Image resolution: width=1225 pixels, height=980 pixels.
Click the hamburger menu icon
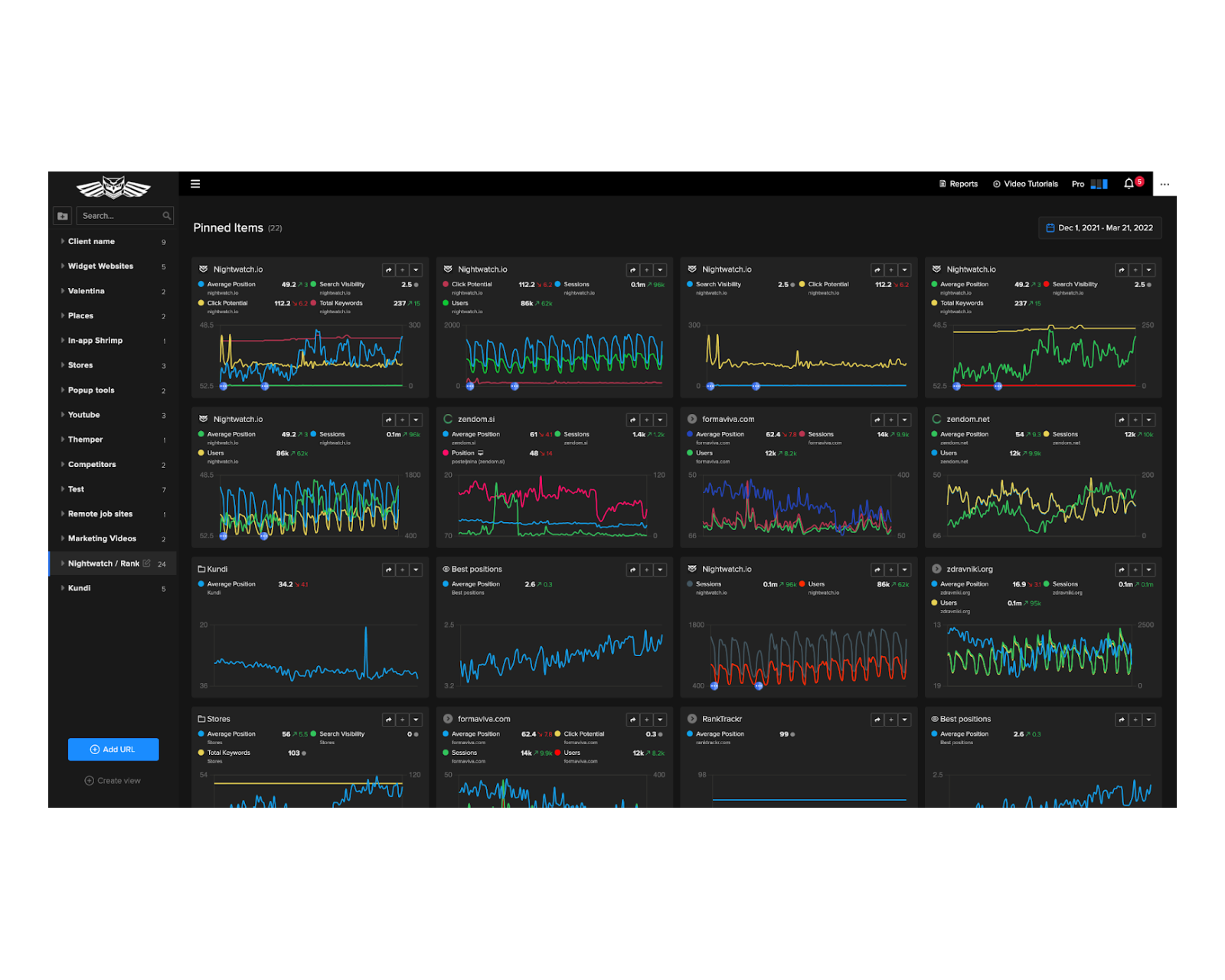[x=195, y=184]
